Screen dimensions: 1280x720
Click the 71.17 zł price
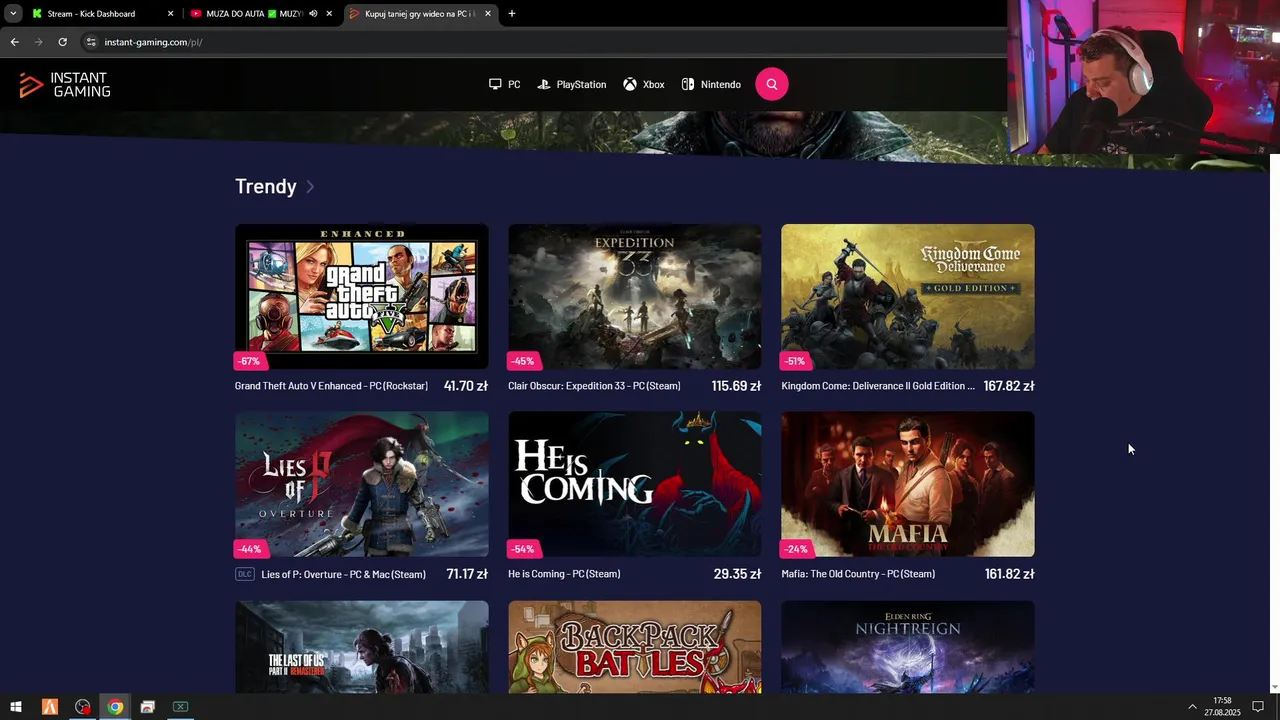click(467, 574)
